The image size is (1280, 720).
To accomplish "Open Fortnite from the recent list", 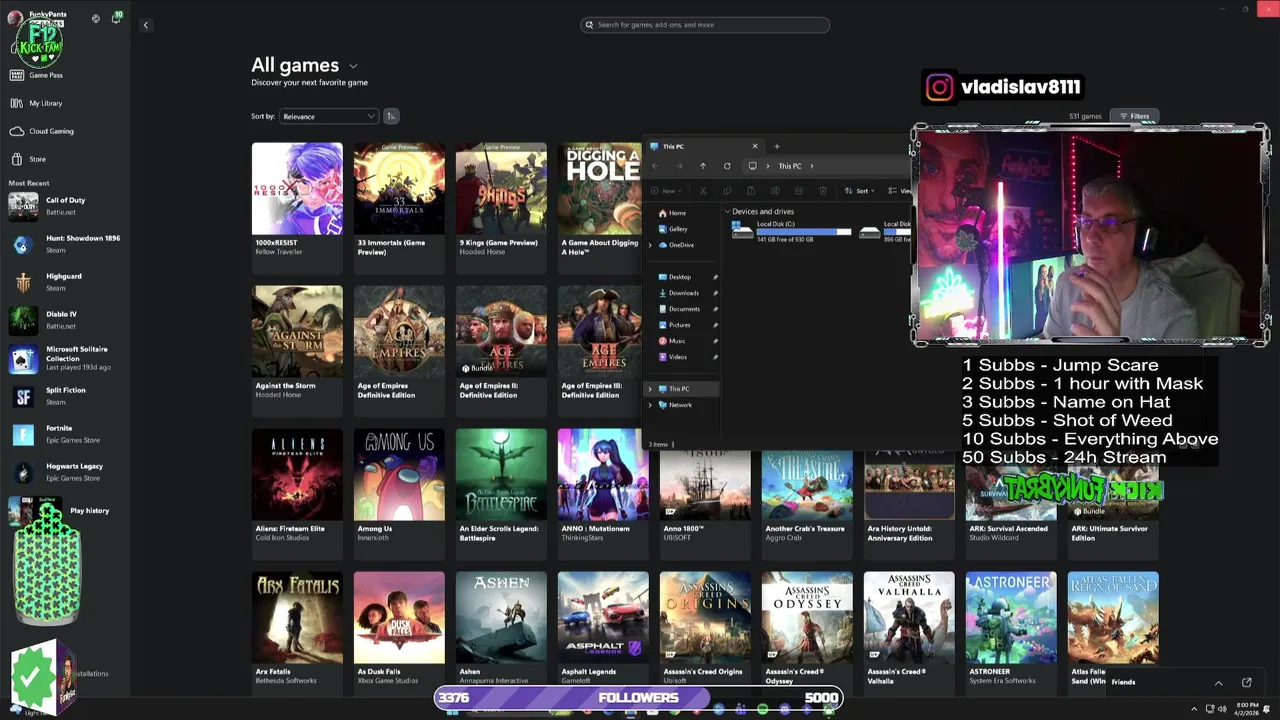I will pos(65,434).
